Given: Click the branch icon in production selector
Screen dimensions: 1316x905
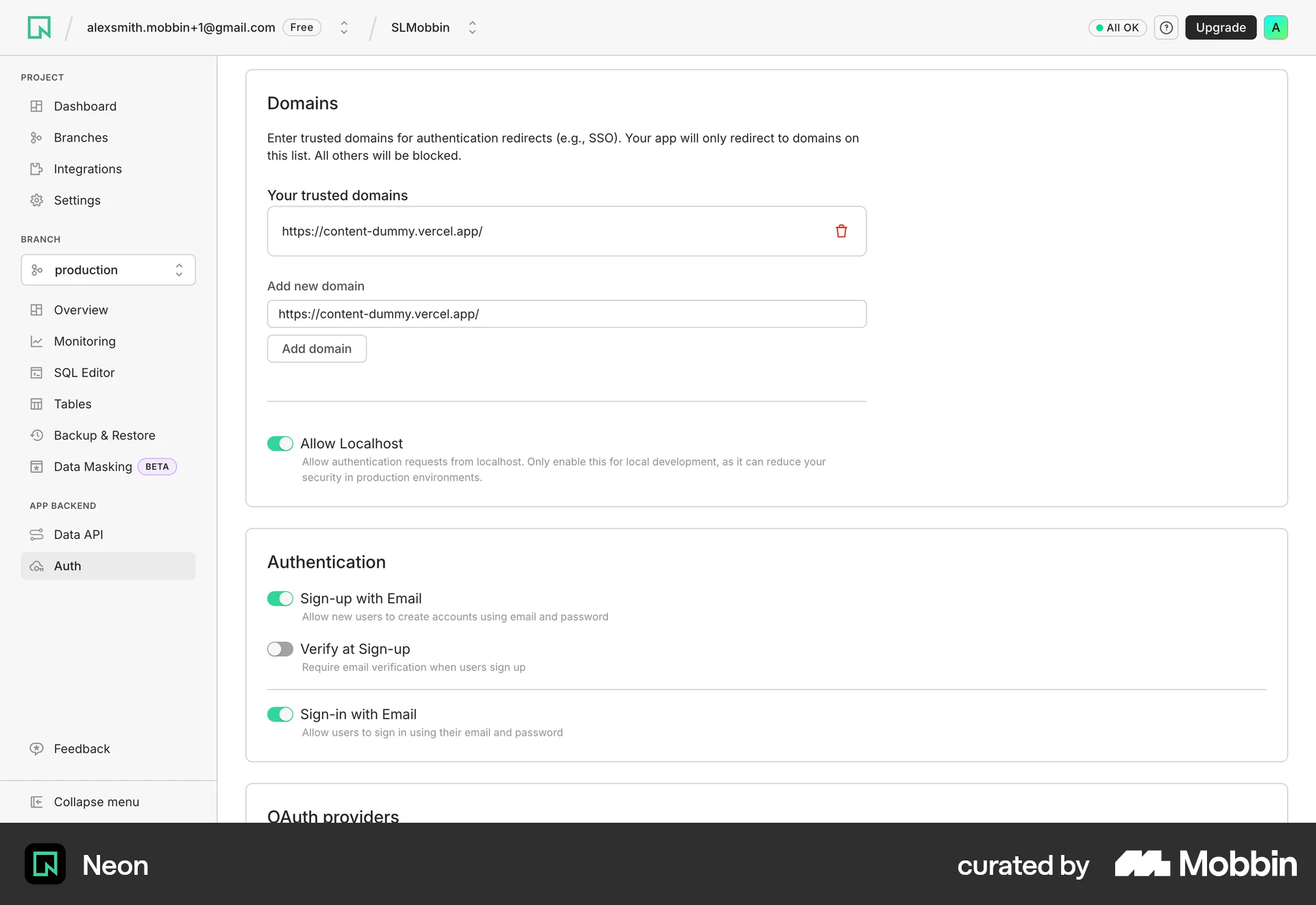Looking at the screenshot, I should (37, 270).
